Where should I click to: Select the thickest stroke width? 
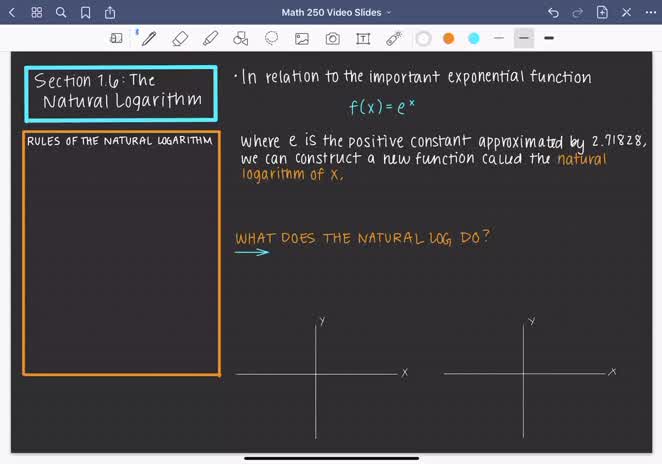(549, 38)
